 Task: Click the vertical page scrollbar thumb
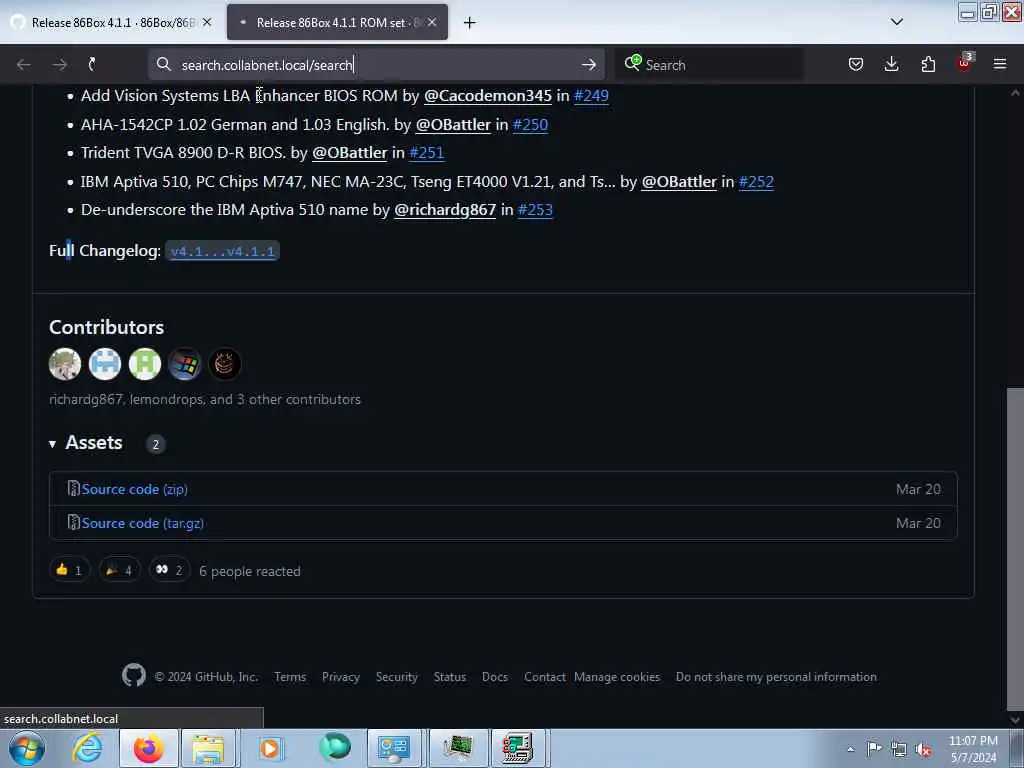click(x=1015, y=549)
